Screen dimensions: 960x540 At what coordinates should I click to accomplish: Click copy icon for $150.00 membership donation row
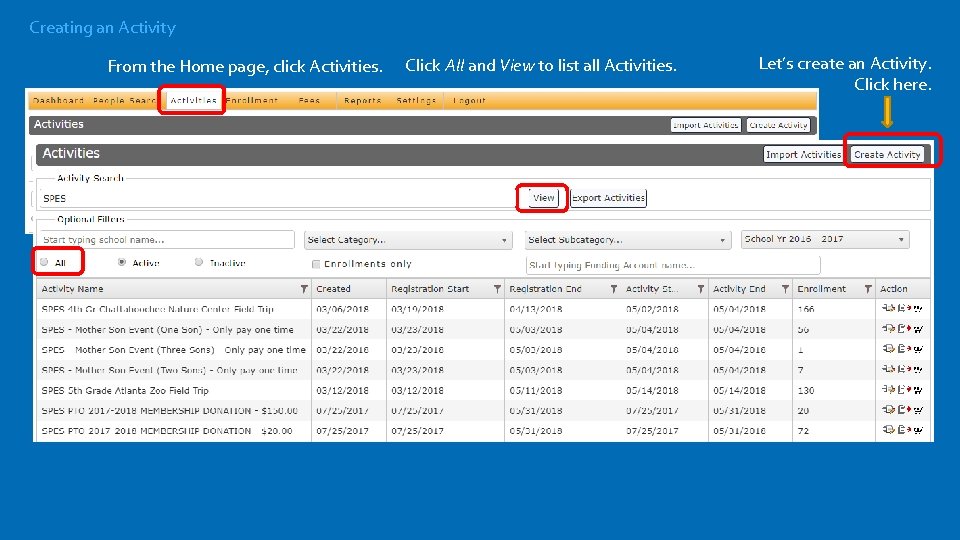click(888, 410)
